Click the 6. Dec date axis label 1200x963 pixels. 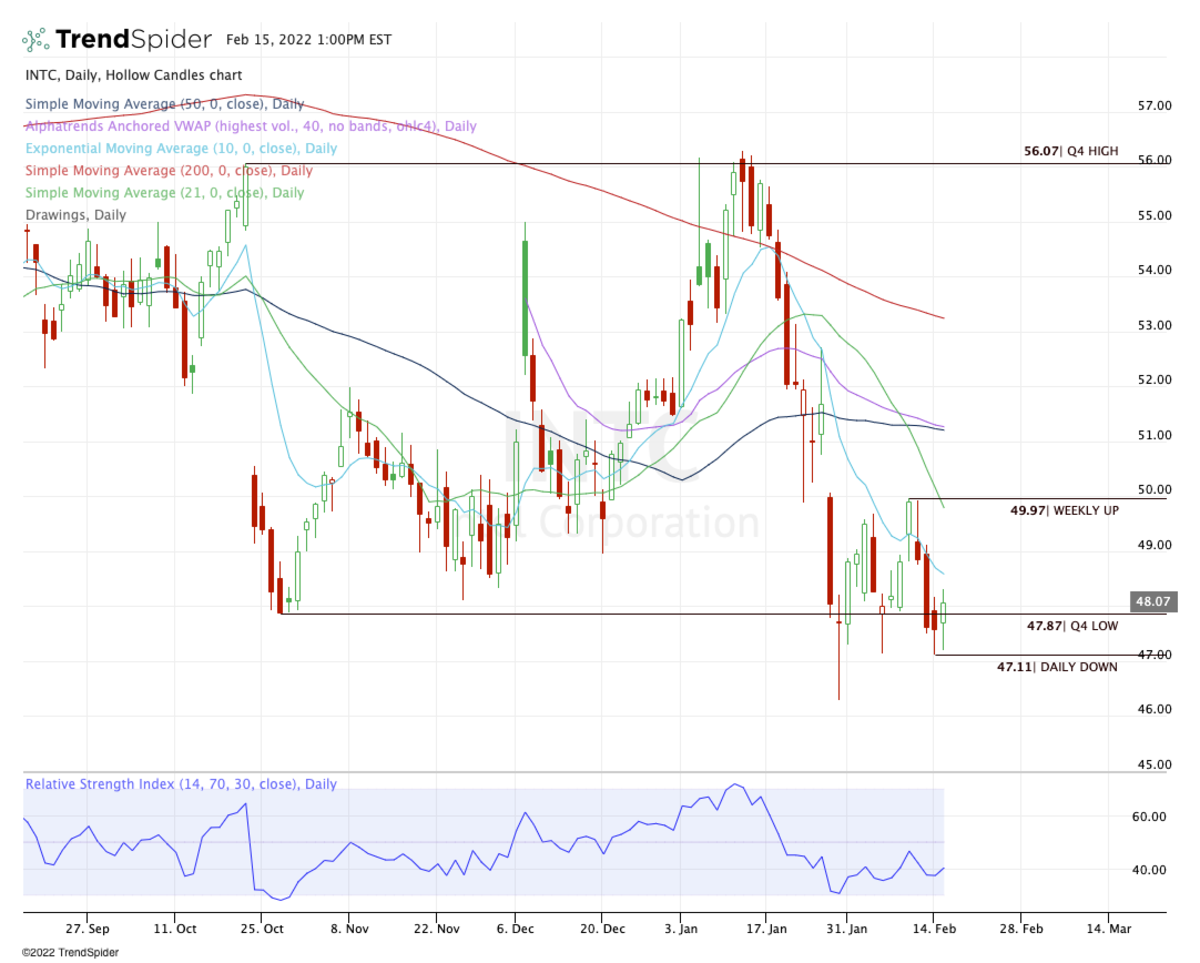pyautogui.click(x=514, y=929)
